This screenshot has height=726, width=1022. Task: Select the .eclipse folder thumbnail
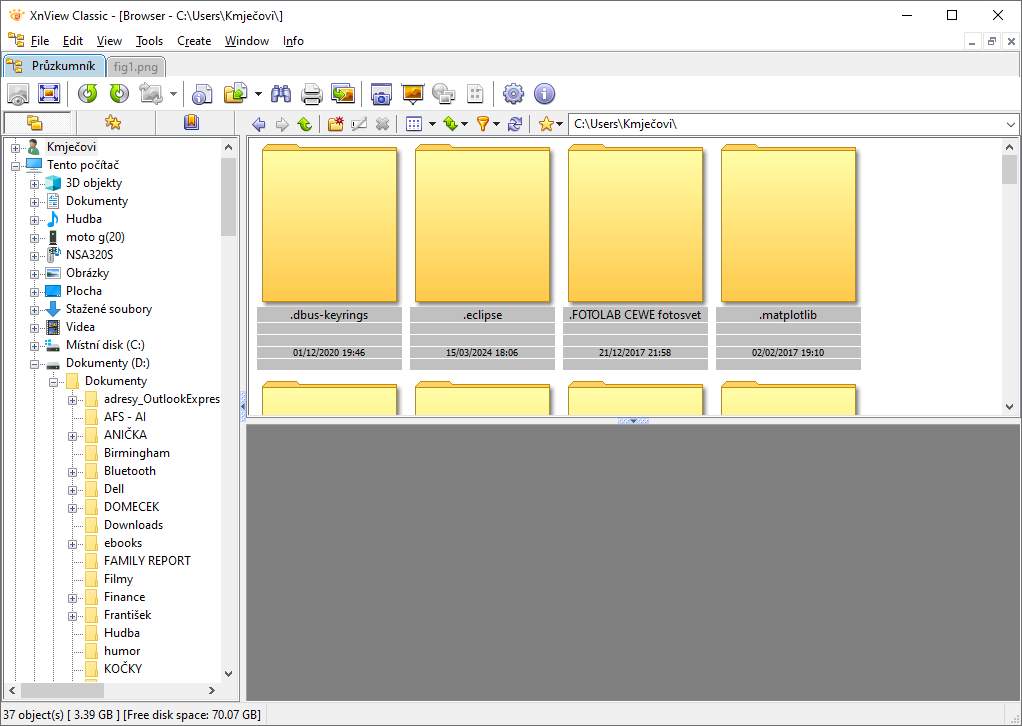[482, 225]
